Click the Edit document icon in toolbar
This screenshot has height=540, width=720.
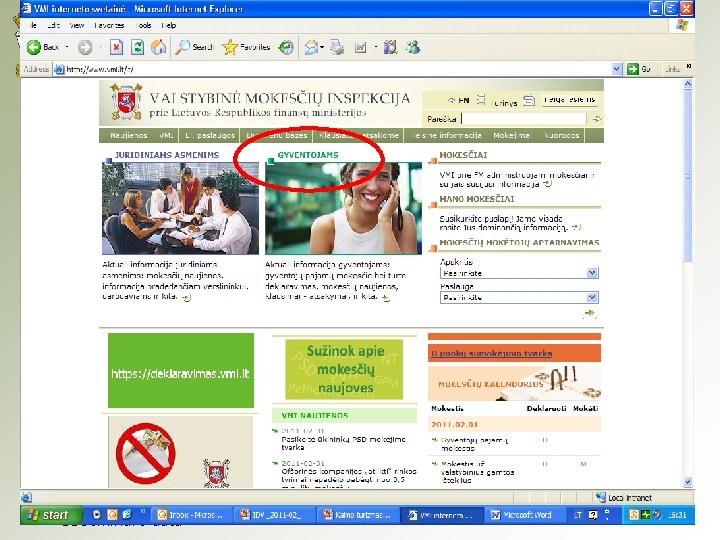pyautogui.click(x=360, y=47)
